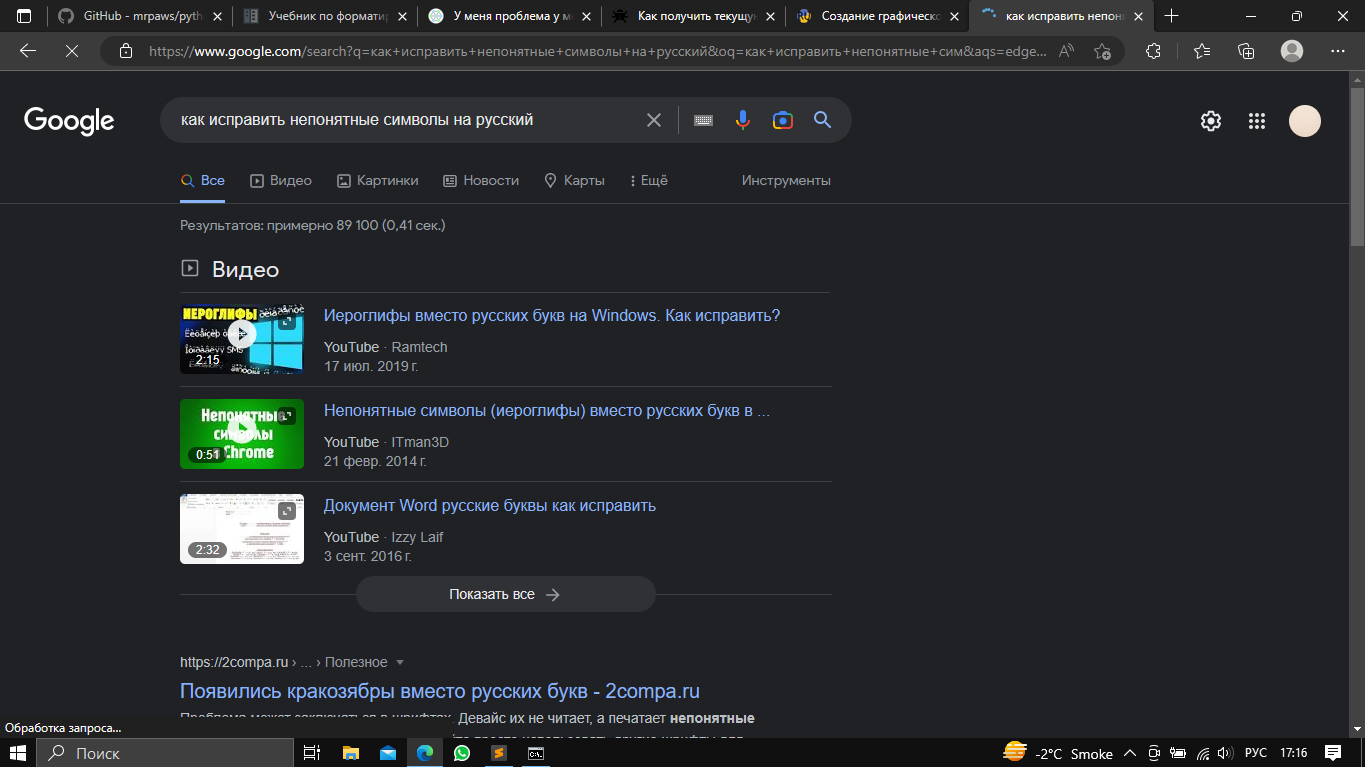The width and height of the screenshot is (1365, 767).
Task: Select the Все results tab
Action: pos(202,181)
